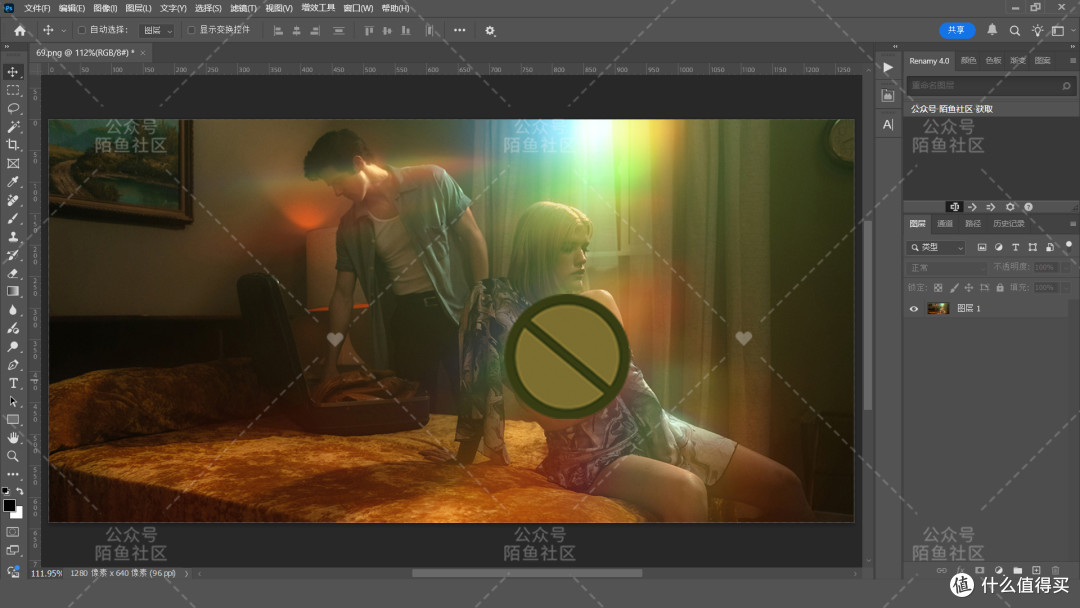Select the Magic Wand tool

coord(12,127)
